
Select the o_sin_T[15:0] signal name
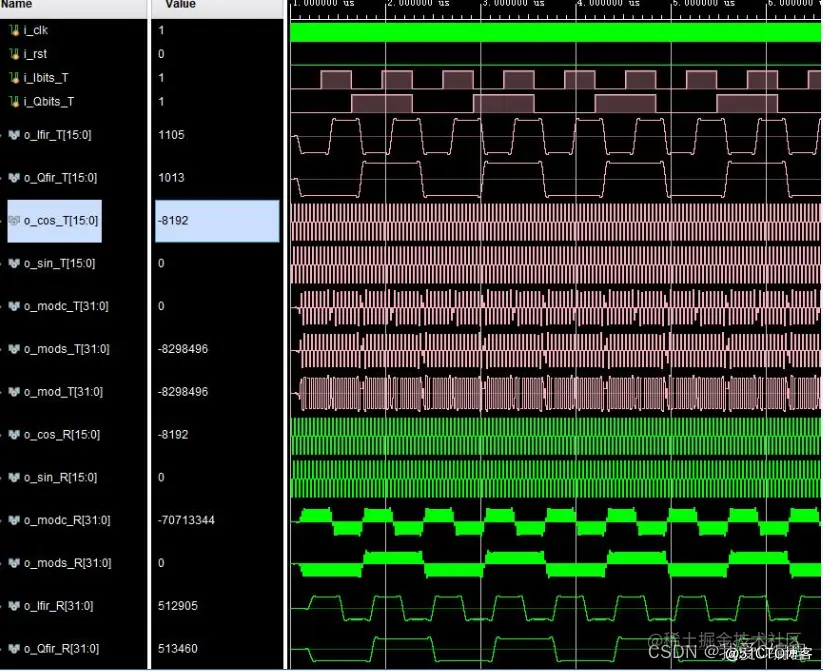[59, 264]
